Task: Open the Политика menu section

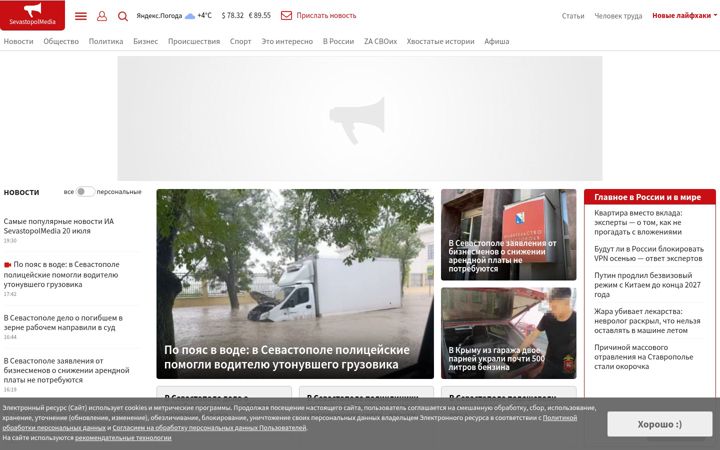Action: 106,41
